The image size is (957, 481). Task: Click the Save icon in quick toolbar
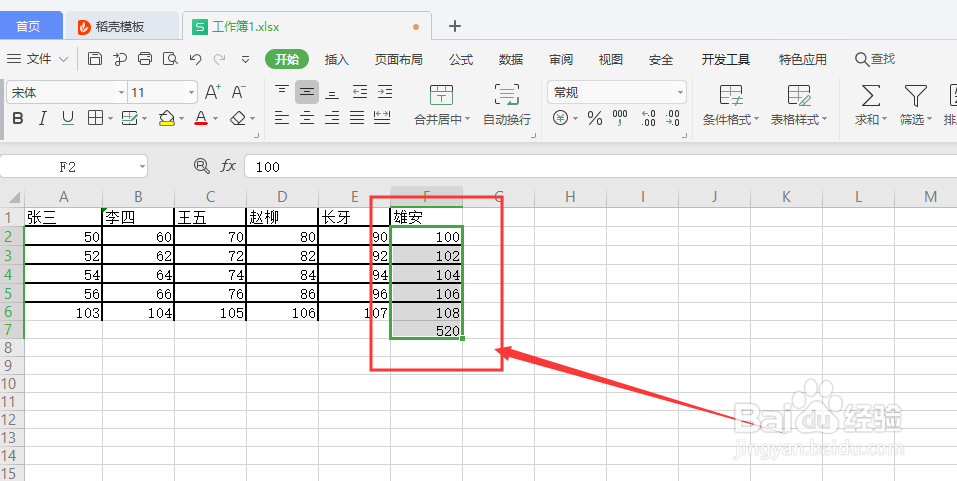(95, 59)
